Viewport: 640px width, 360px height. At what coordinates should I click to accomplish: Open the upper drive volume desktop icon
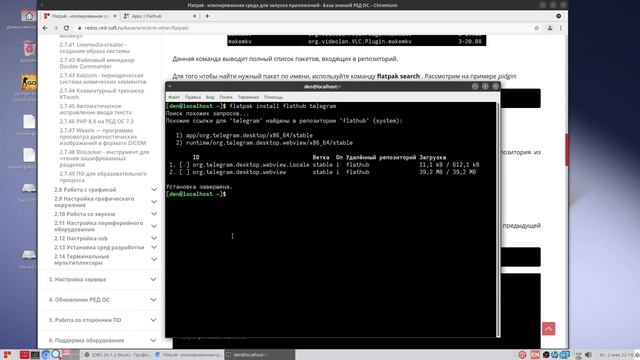[x=29, y=188]
